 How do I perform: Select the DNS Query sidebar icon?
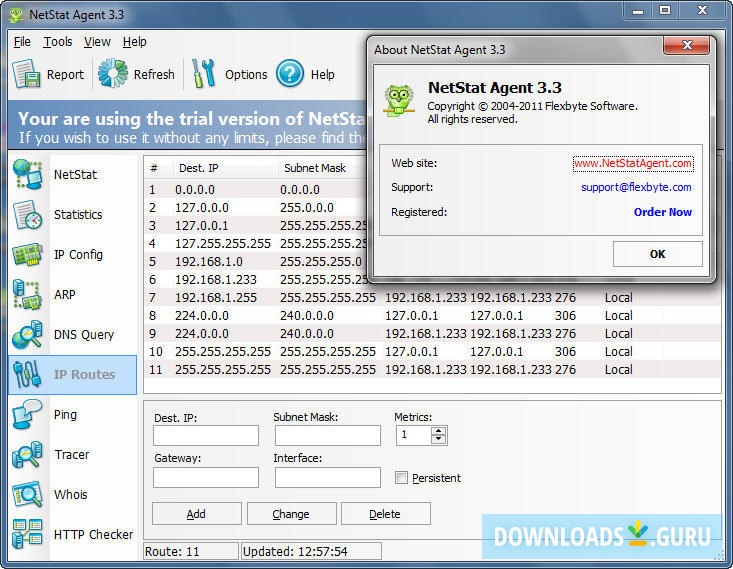[x=28, y=335]
